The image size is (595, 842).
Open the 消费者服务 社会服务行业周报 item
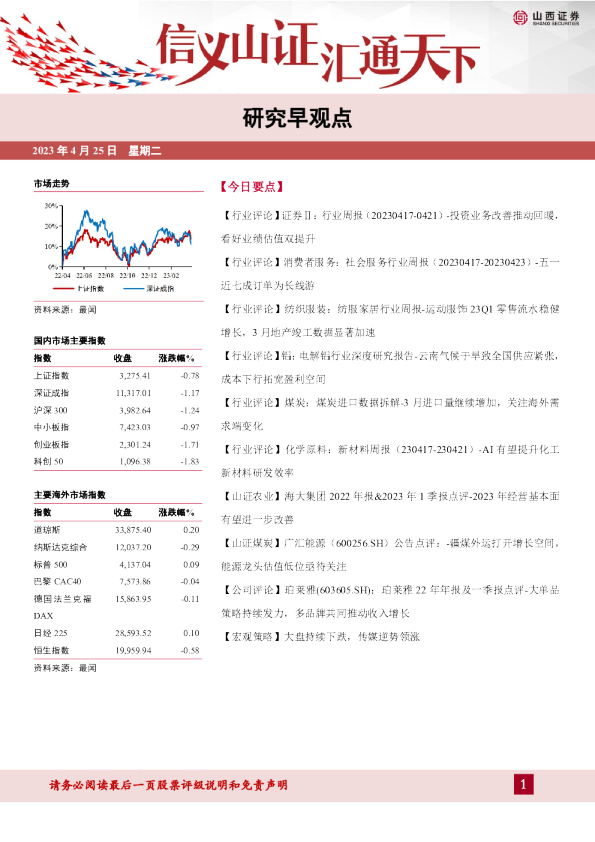coord(390,274)
